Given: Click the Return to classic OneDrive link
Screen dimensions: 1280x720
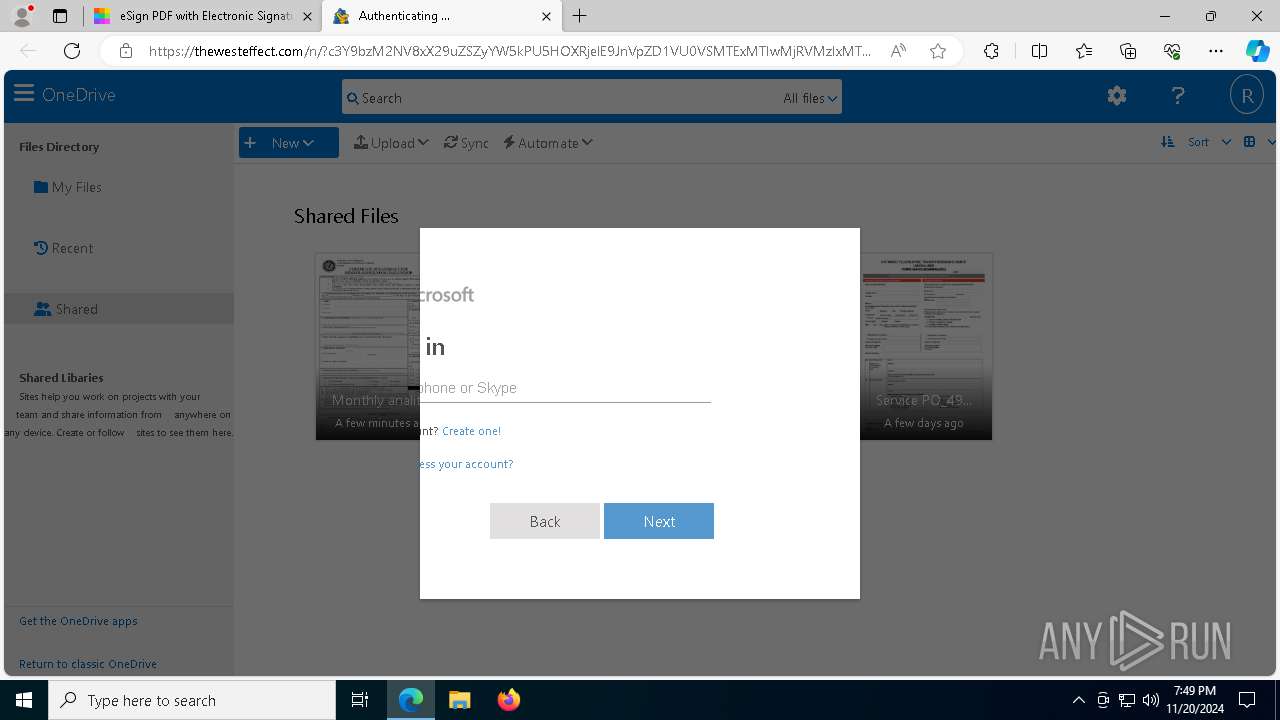Looking at the screenshot, I should pos(88,664).
